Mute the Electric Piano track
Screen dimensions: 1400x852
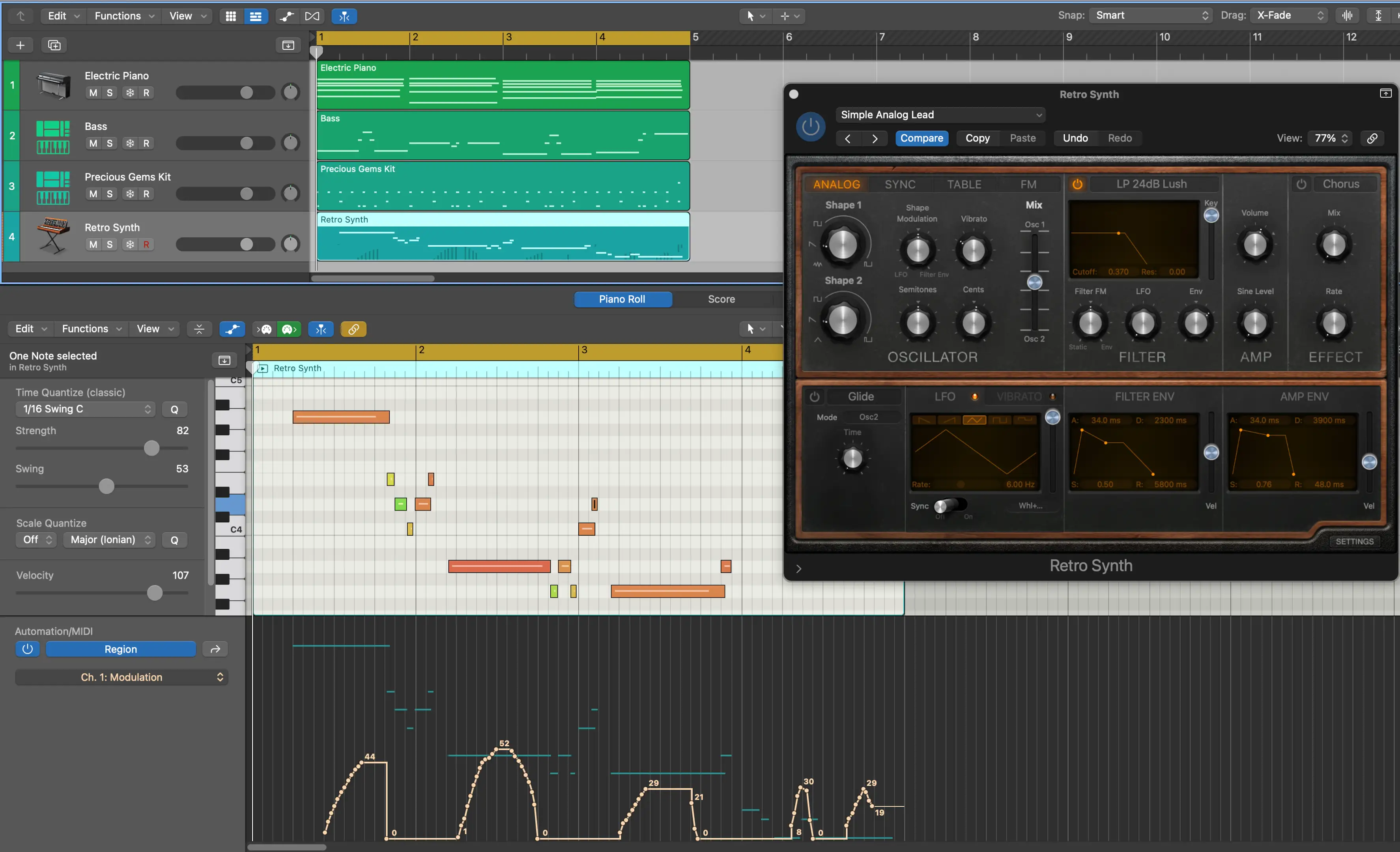[x=93, y=93]
